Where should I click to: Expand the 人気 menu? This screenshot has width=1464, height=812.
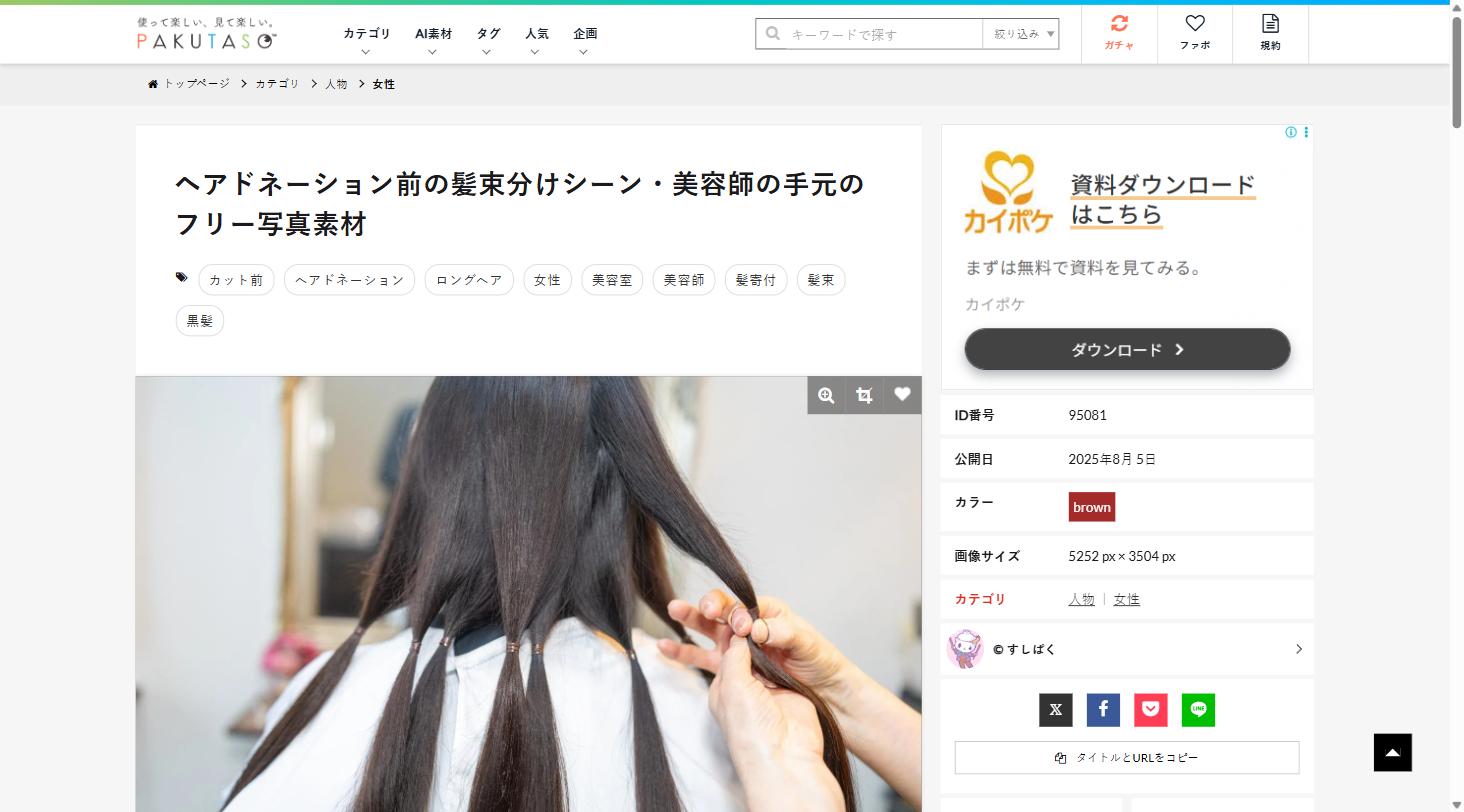[x=537, y=41]
